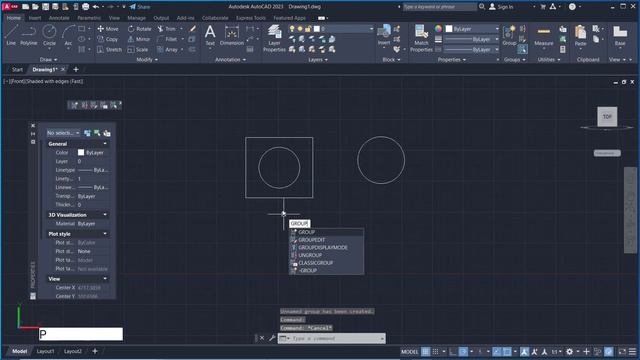Click the Rotate tool
Image resolution: width=640 pixels, height=360 pixels.
coord(140,29)
